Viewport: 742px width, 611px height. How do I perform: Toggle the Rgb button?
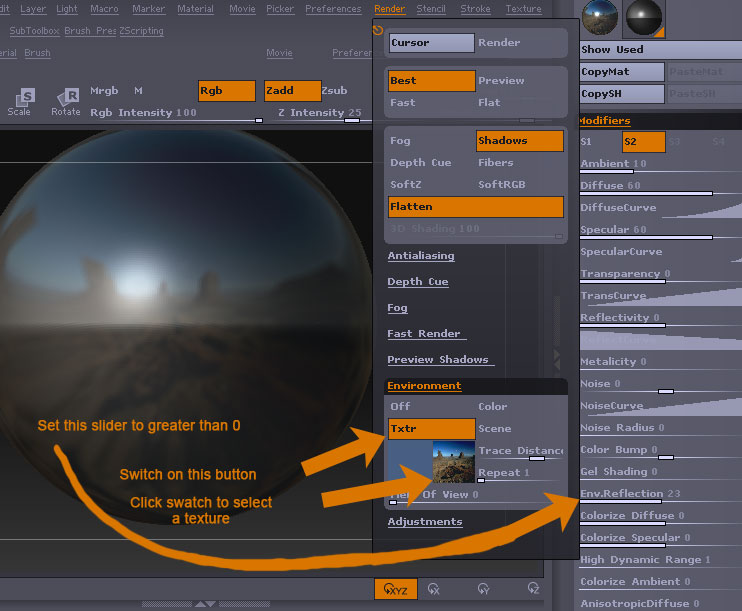pyautogui.click(x=227, y=90)
